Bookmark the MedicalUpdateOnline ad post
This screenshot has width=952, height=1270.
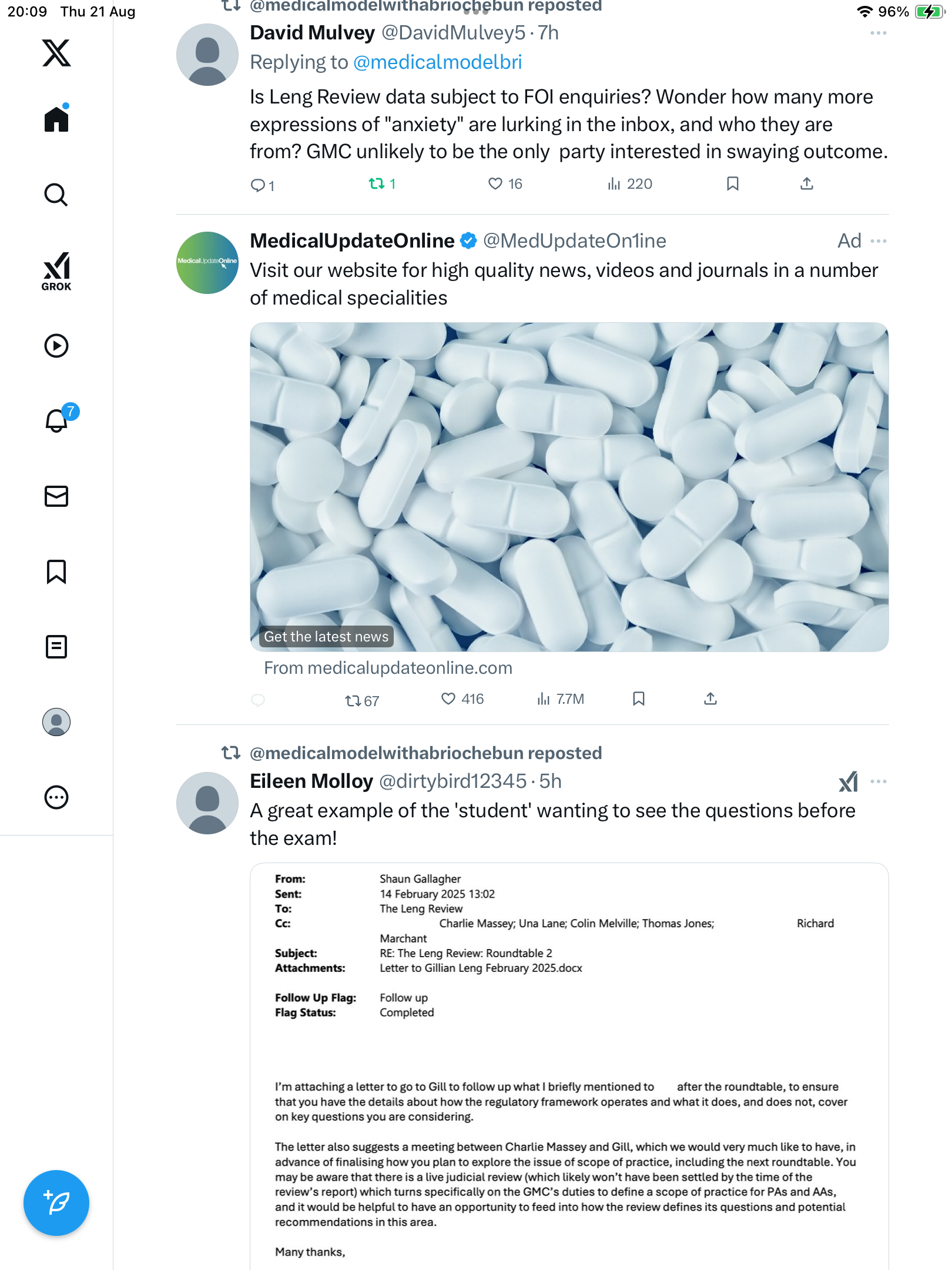[639, 698]
